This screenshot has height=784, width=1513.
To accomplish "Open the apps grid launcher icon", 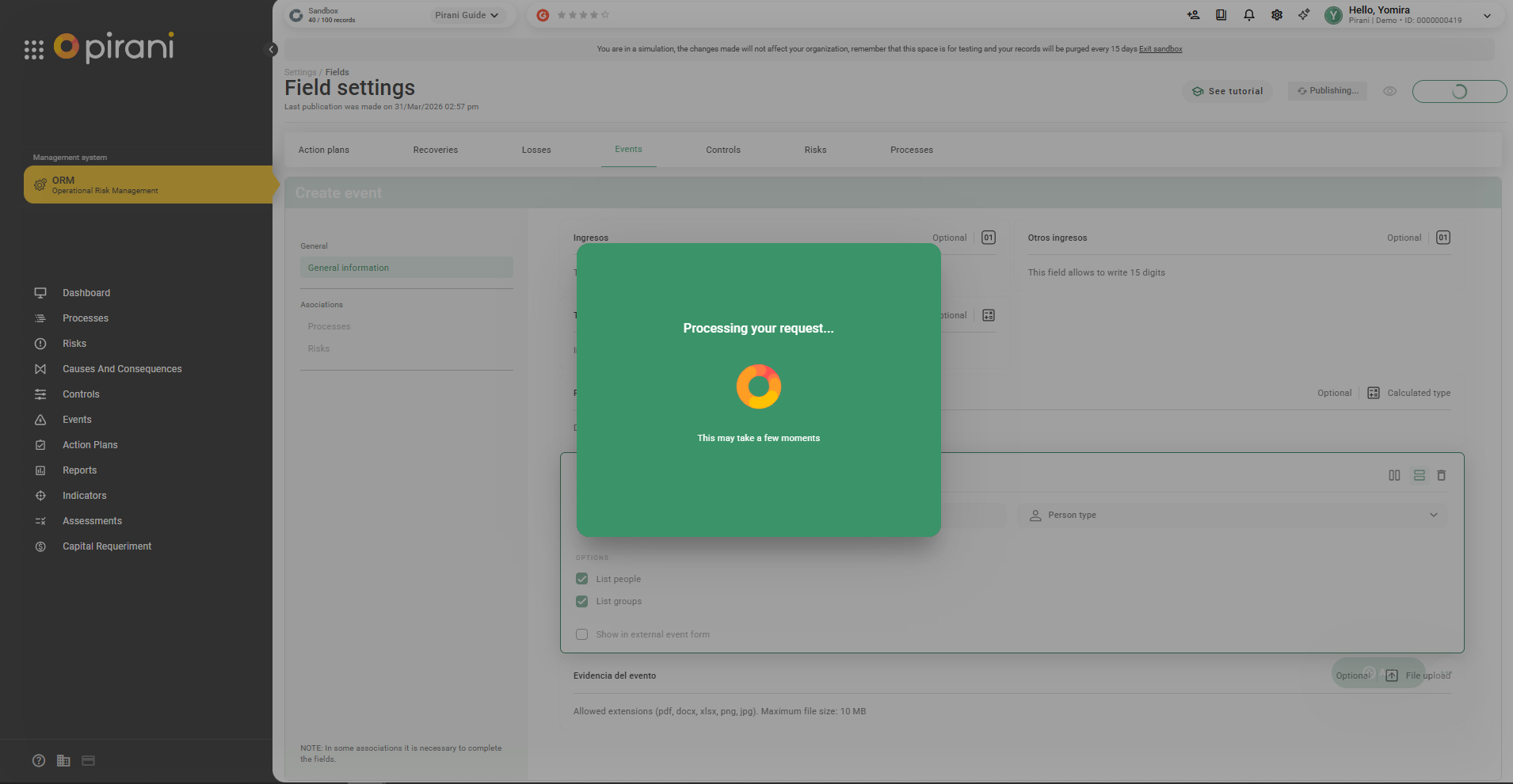I will pyautogui.click(x=33, y=50).
